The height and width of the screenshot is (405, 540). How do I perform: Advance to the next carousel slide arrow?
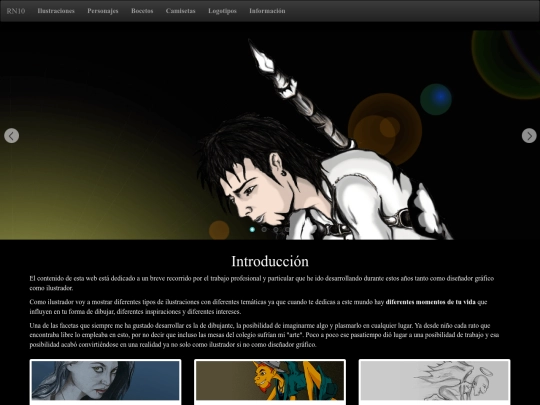click(x=529, y=136)
